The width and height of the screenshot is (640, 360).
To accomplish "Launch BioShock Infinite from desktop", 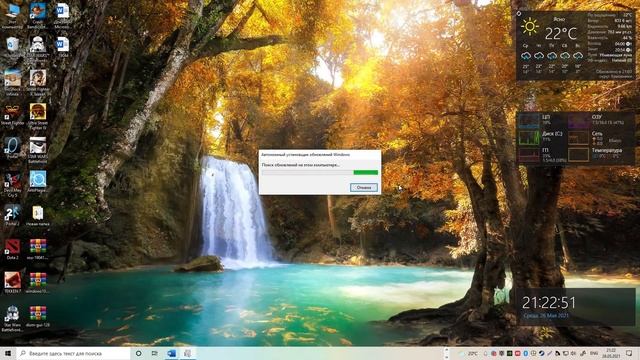I will tap(13, 83).
